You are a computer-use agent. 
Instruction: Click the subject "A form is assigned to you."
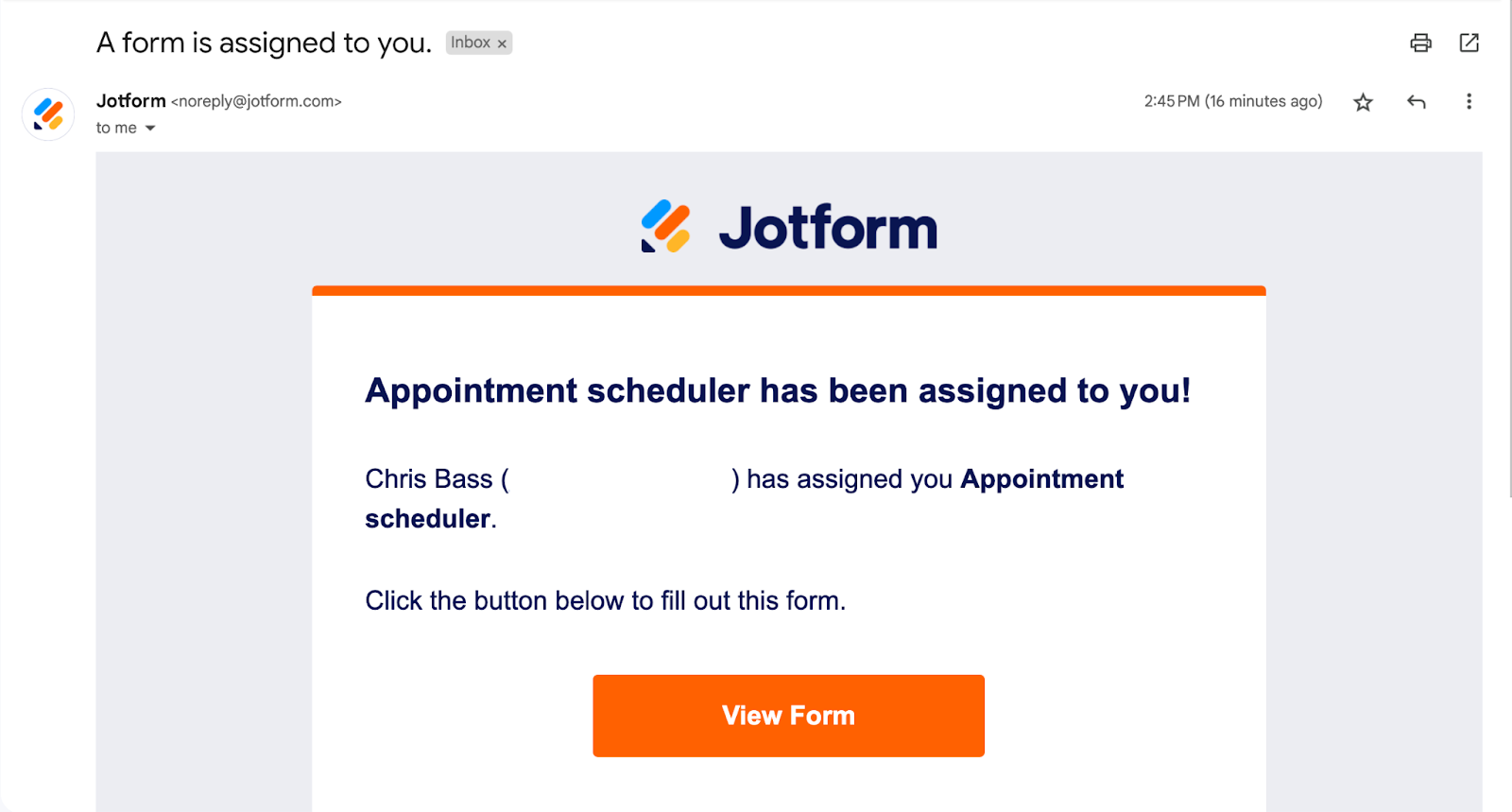click(x=264, y=43)
